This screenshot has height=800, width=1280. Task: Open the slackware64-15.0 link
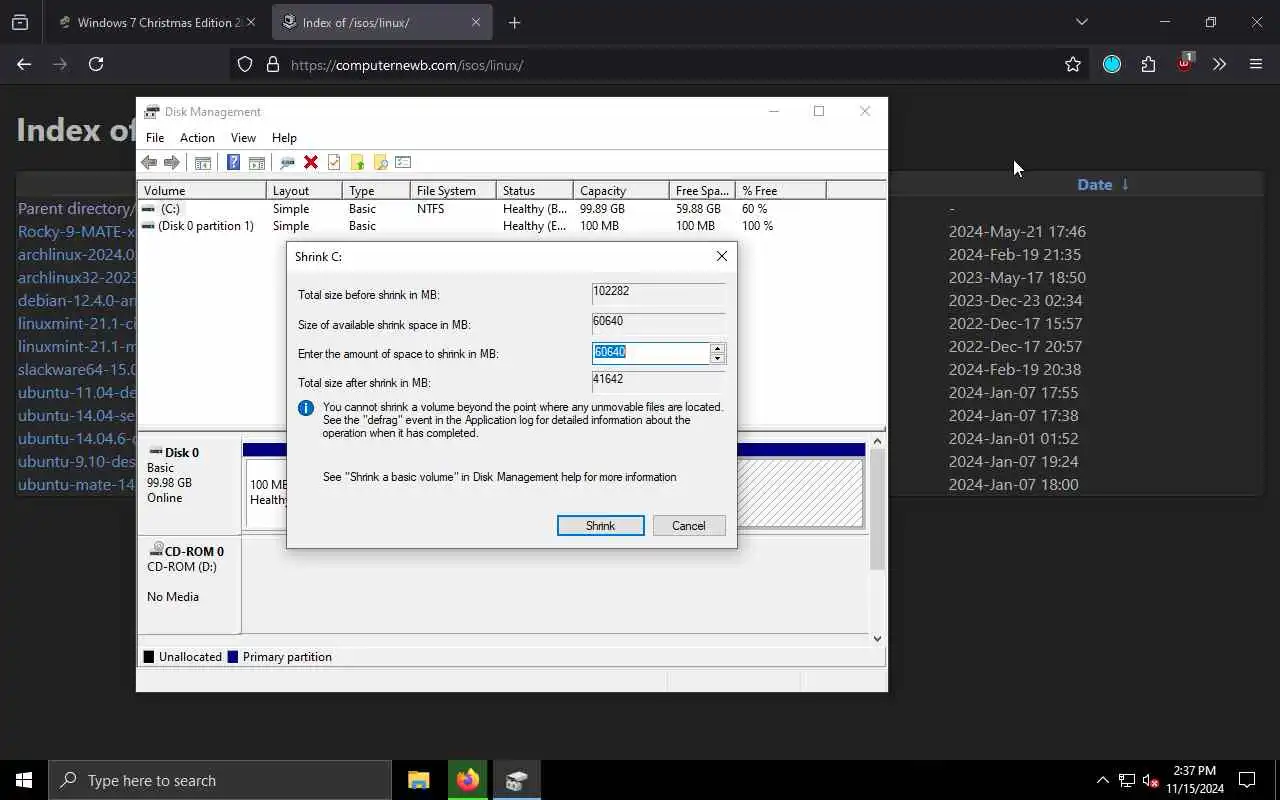(x=76, y=369)
